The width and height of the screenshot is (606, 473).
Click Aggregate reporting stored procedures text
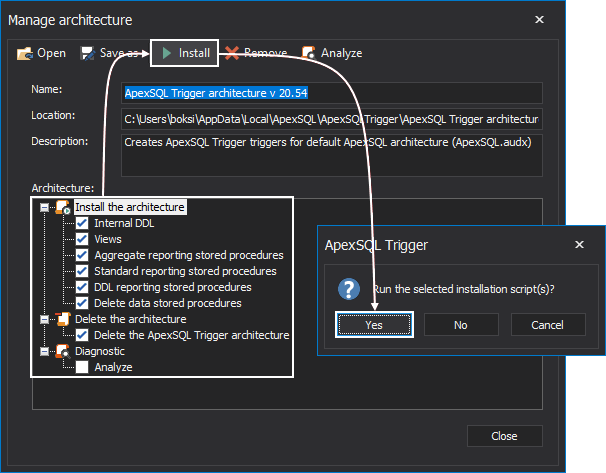point(189,255)
